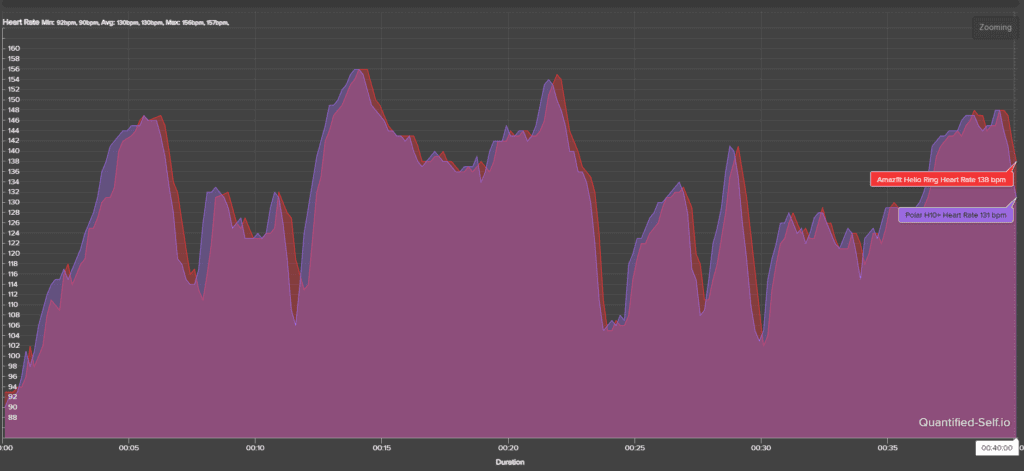The image size is (1024, 471).
Task: Open the Quantified-Self.io watermark link
Action: [x=962, y=422]
